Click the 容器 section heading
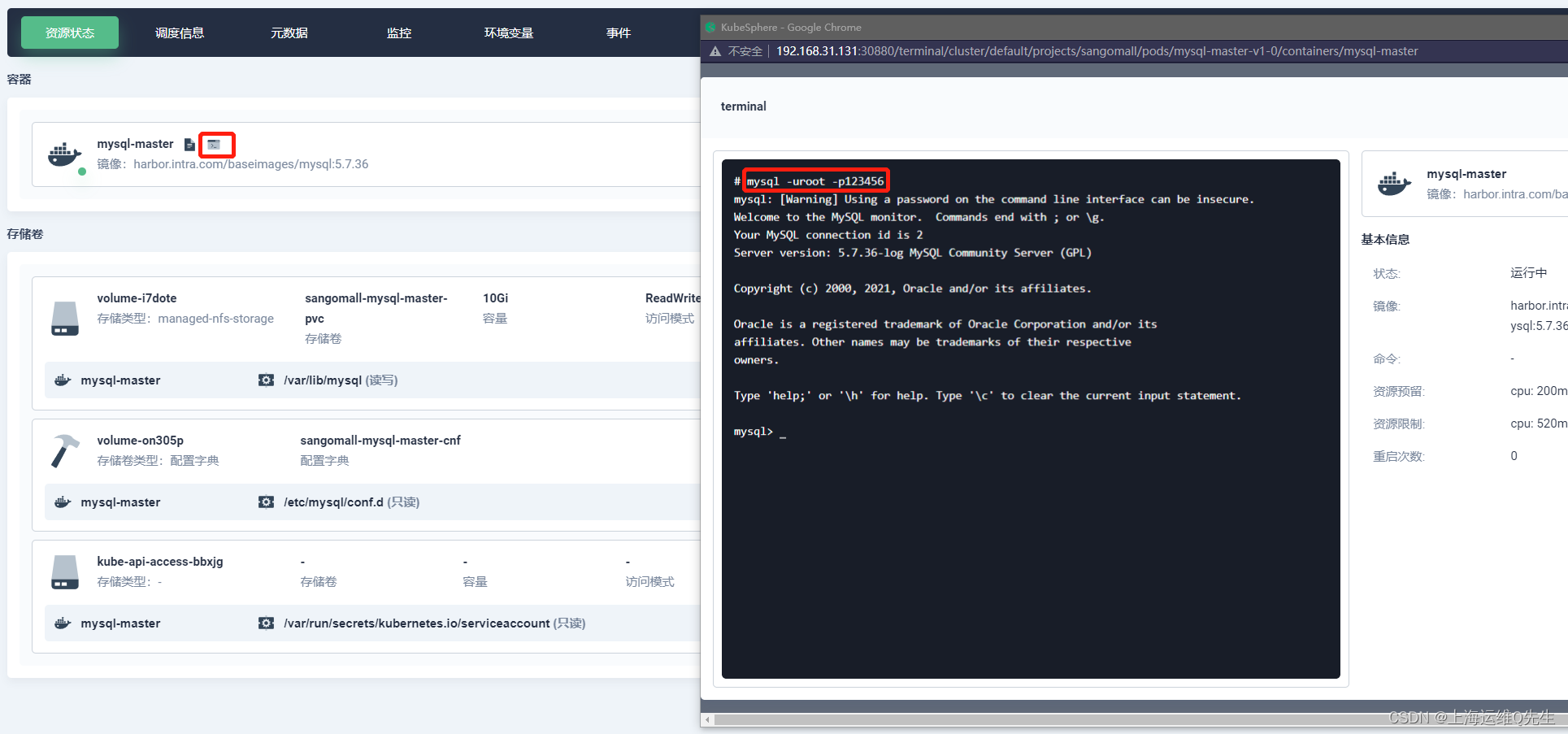The image size is (1568, 734). coord(20,79)
